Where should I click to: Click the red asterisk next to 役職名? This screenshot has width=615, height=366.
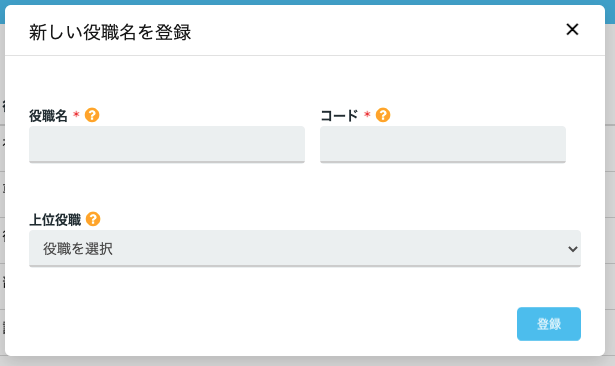pos(76,114)
